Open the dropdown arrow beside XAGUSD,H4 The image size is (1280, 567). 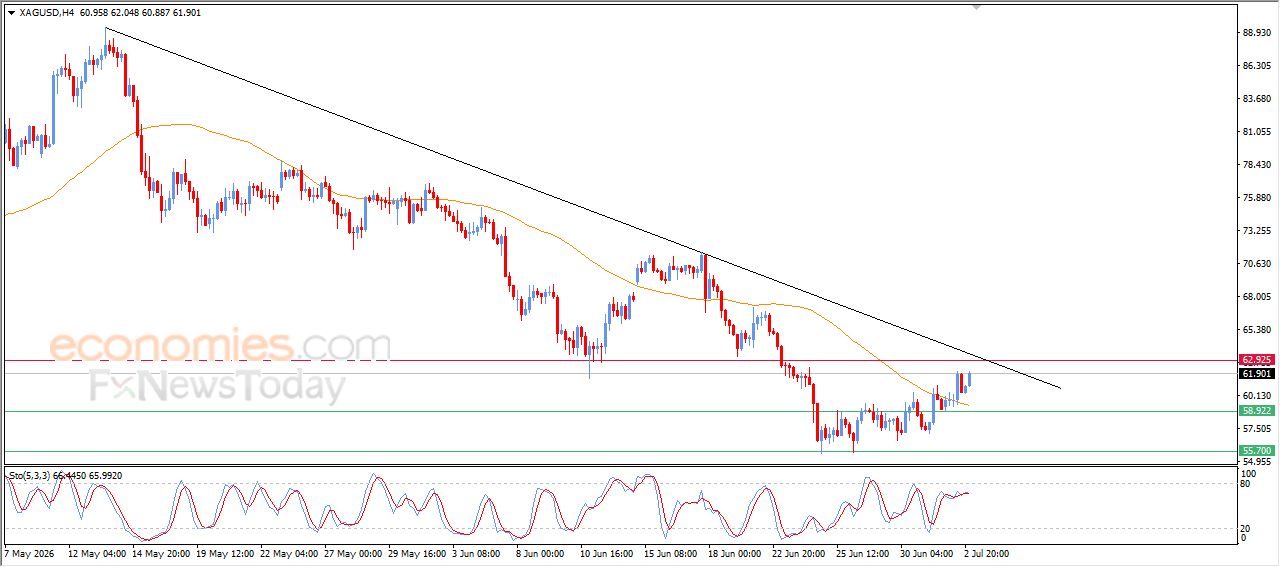[x=11, y=14]
